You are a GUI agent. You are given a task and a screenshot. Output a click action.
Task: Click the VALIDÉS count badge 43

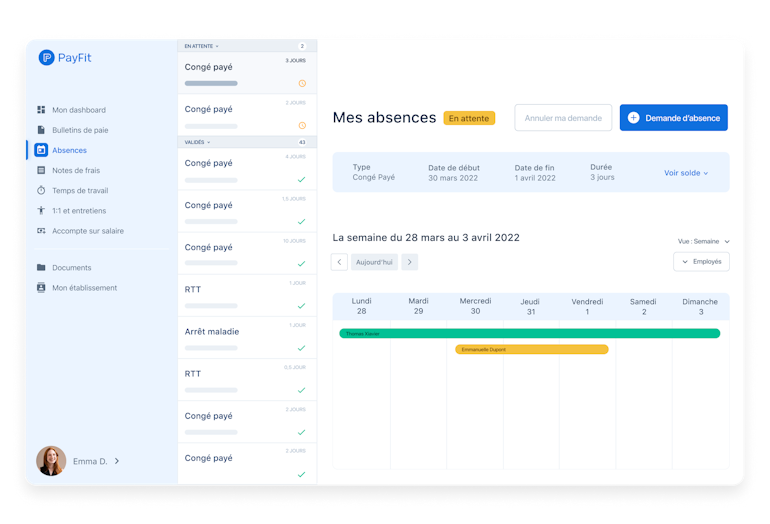[x=302, y=142]
